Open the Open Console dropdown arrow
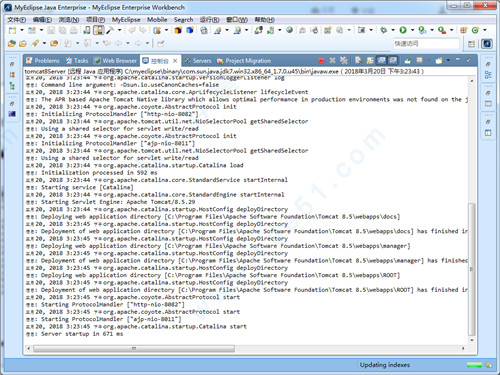Screen dimensions: 500x375 point(448,60)
